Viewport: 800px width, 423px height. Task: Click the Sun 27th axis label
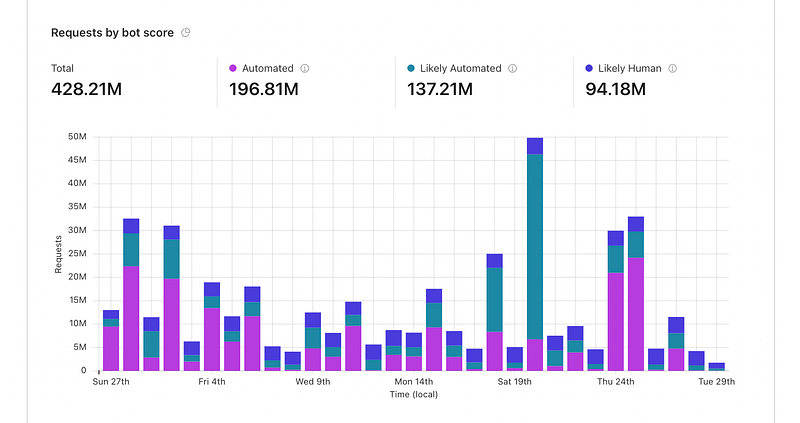click(x=111, y=382)
